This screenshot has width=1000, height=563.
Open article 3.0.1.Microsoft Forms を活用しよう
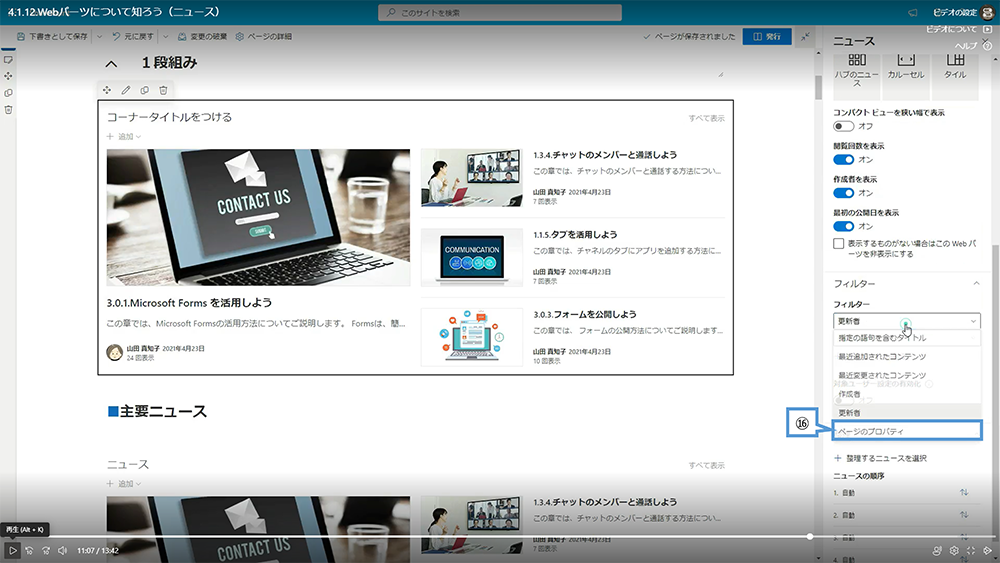[x=189, y=303]
